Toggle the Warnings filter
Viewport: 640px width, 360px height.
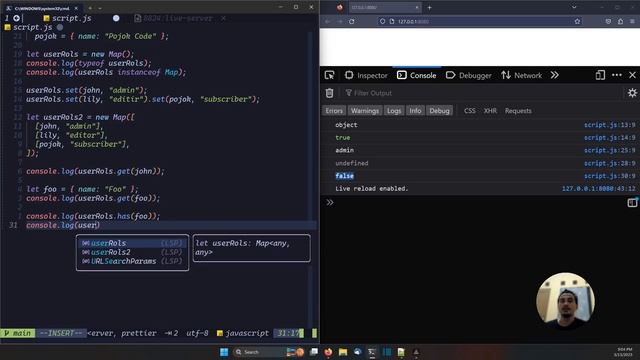(x=364, y=111)
